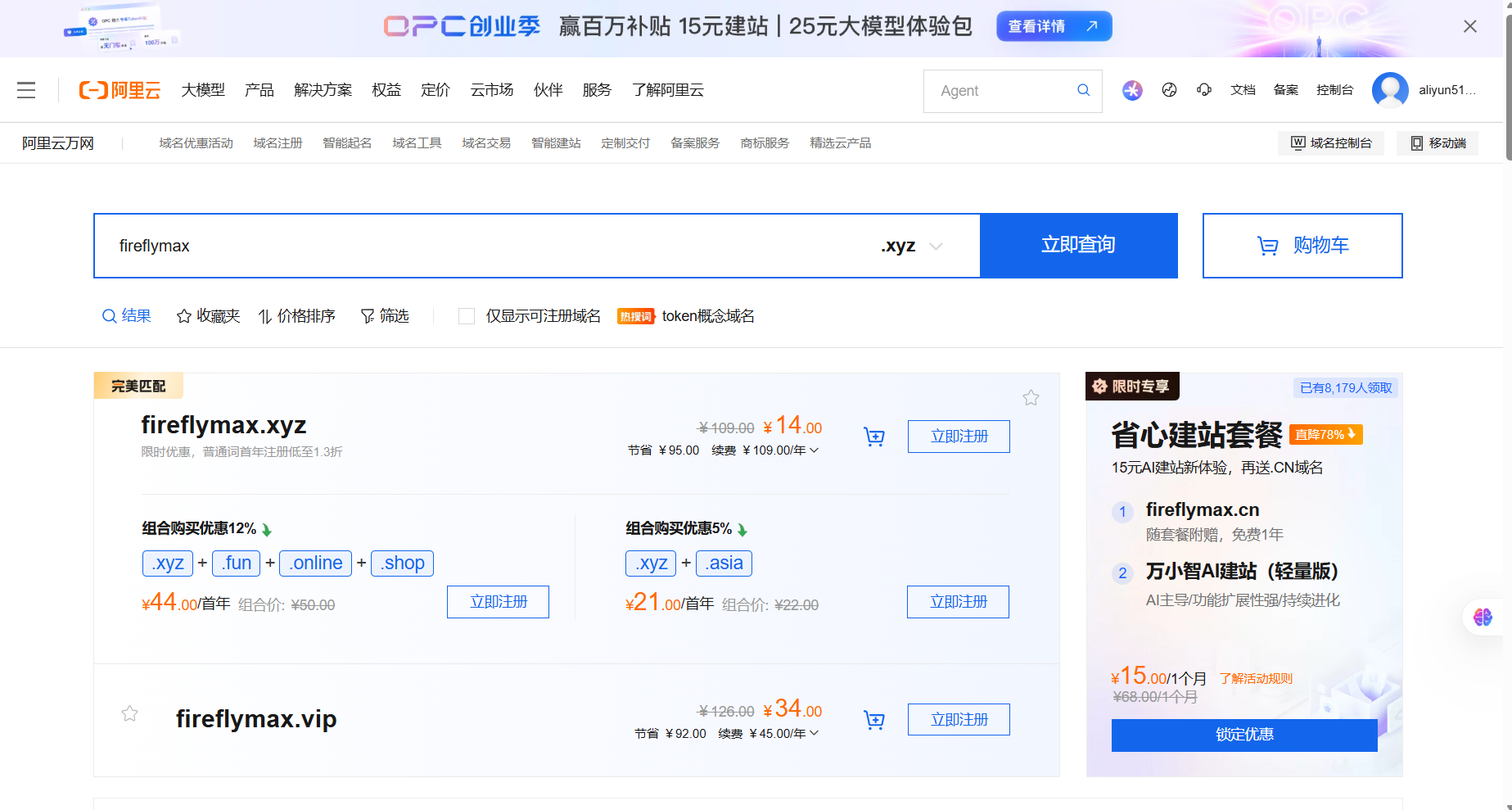Expand the .xyz domain suffix dropdown
Screen dimensions: 1512x810
click(913, 246)
